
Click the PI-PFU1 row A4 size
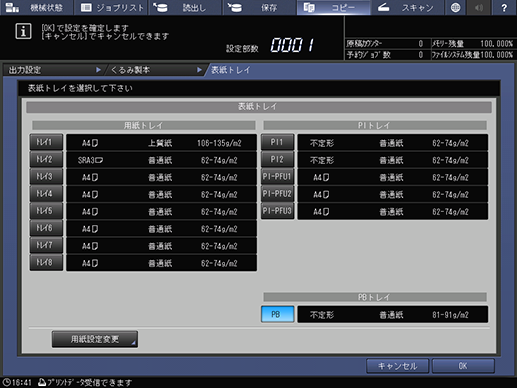pos(321,178)
